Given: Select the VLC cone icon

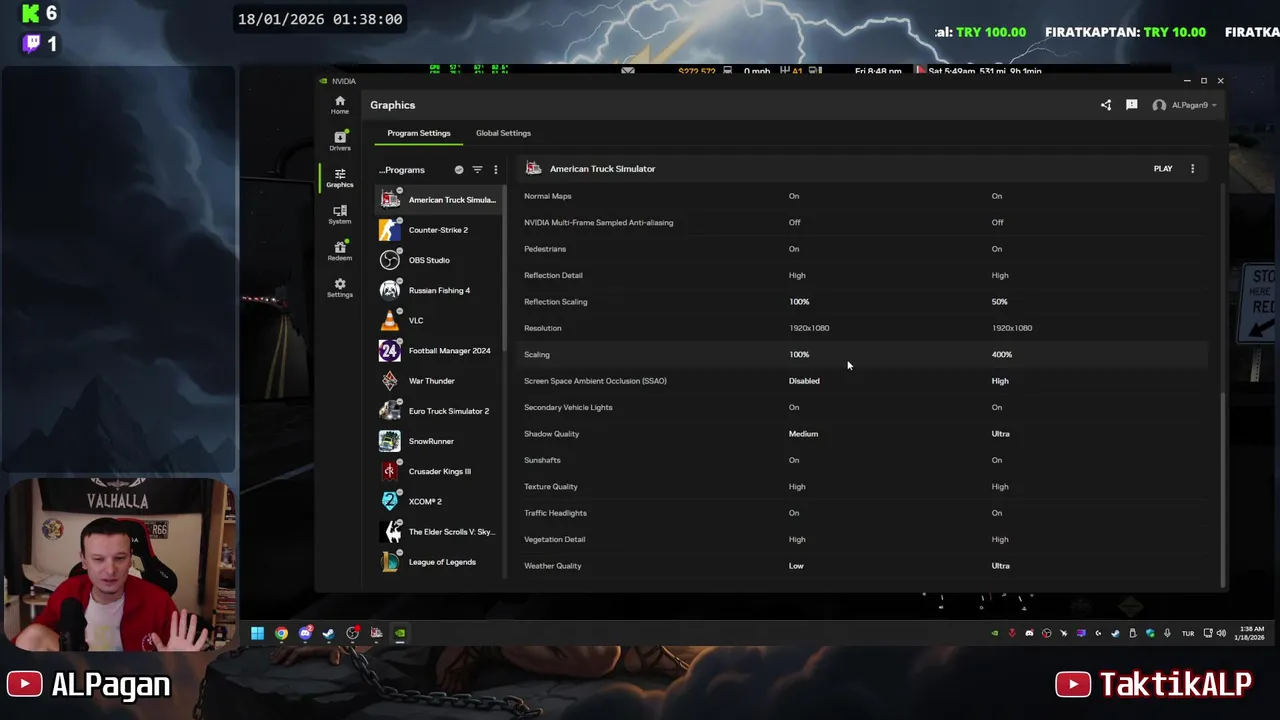Looking at the screenshot, I should click(x=389, y=320).
